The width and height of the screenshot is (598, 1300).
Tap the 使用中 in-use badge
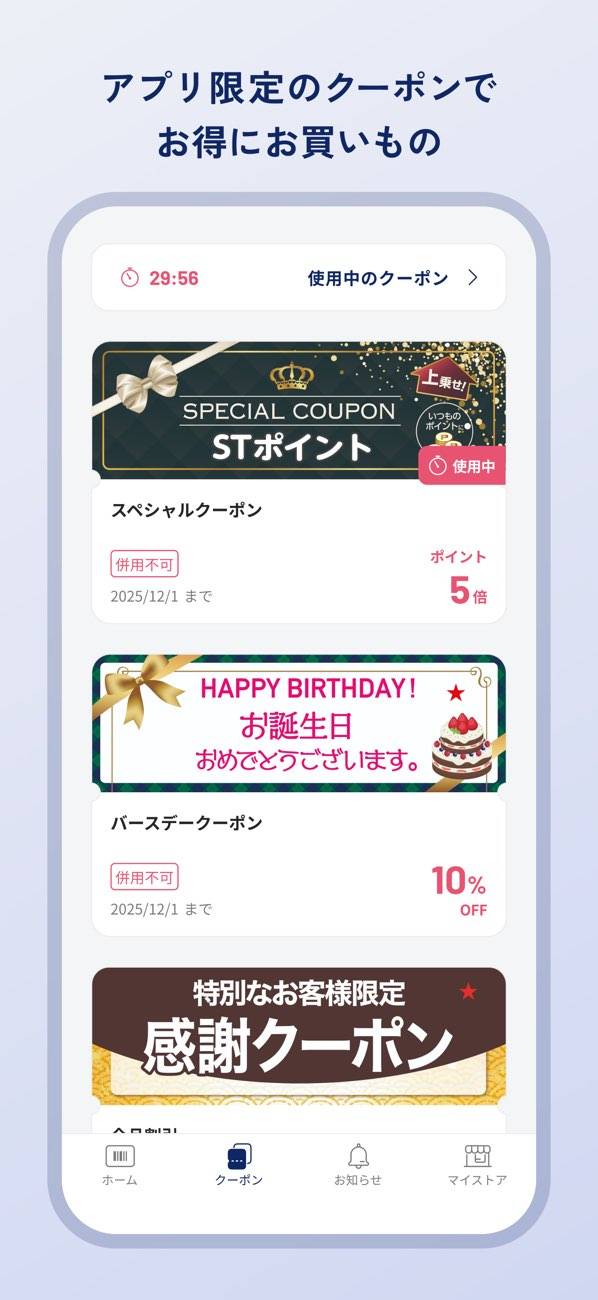(x=461, y=466)
